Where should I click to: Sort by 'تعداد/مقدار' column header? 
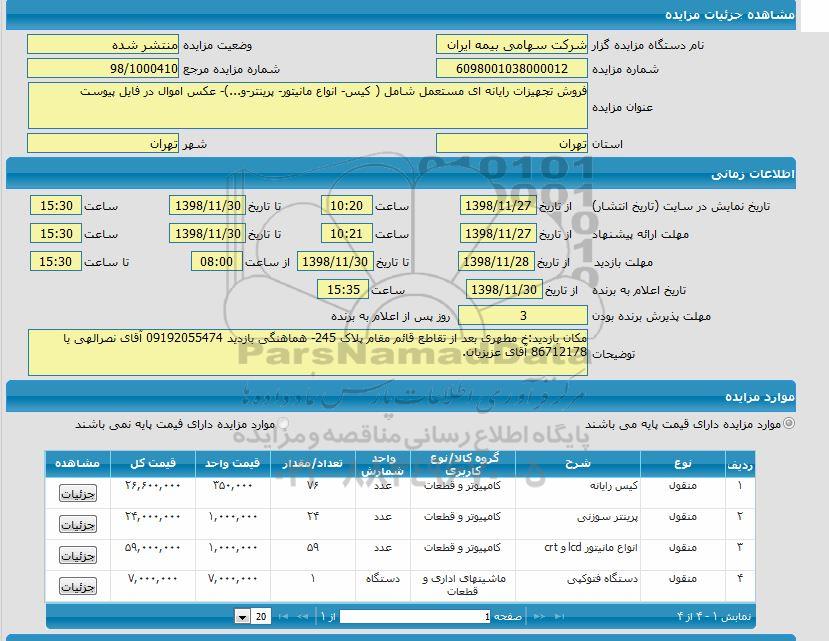pyautogui.click(x=313, y=464)
